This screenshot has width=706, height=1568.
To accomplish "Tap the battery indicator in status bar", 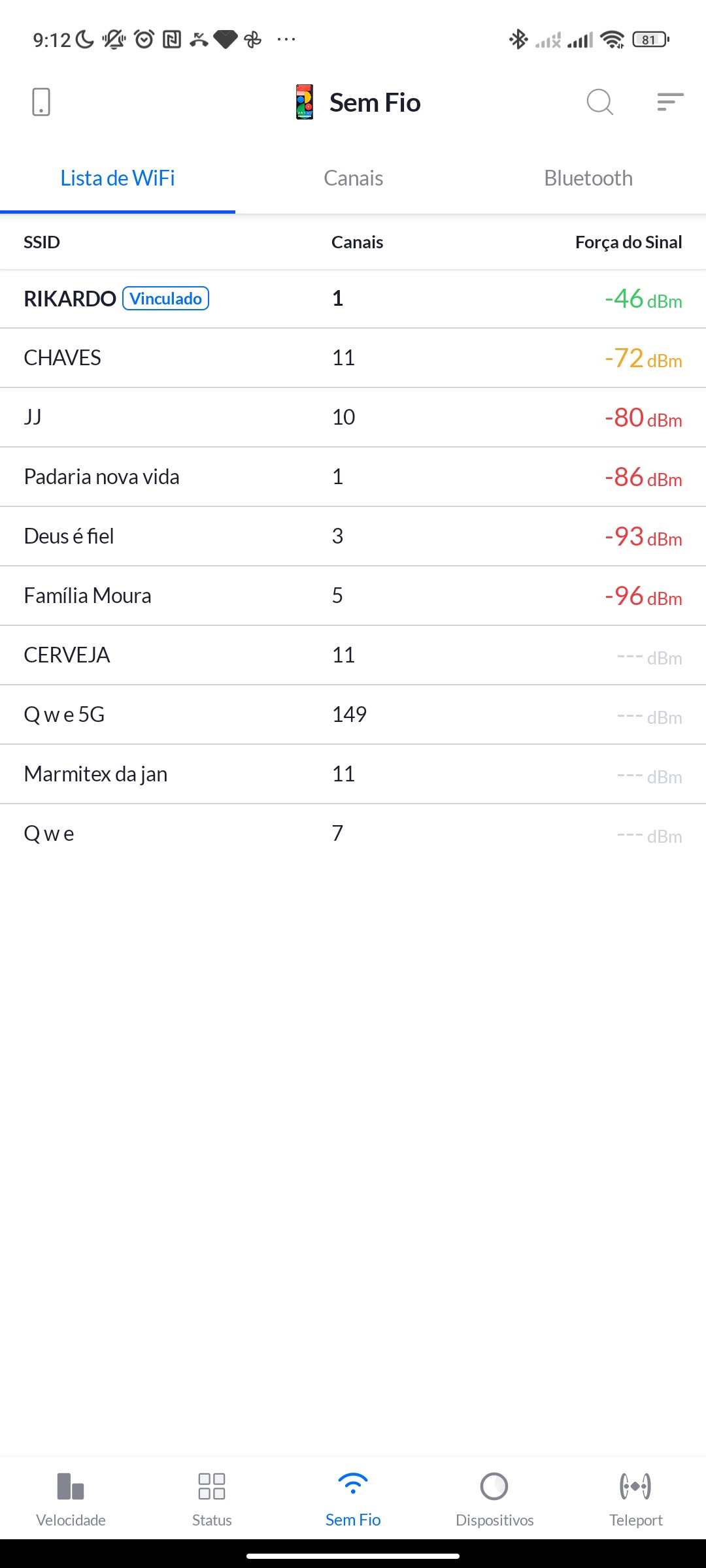I will coord(650,40).
